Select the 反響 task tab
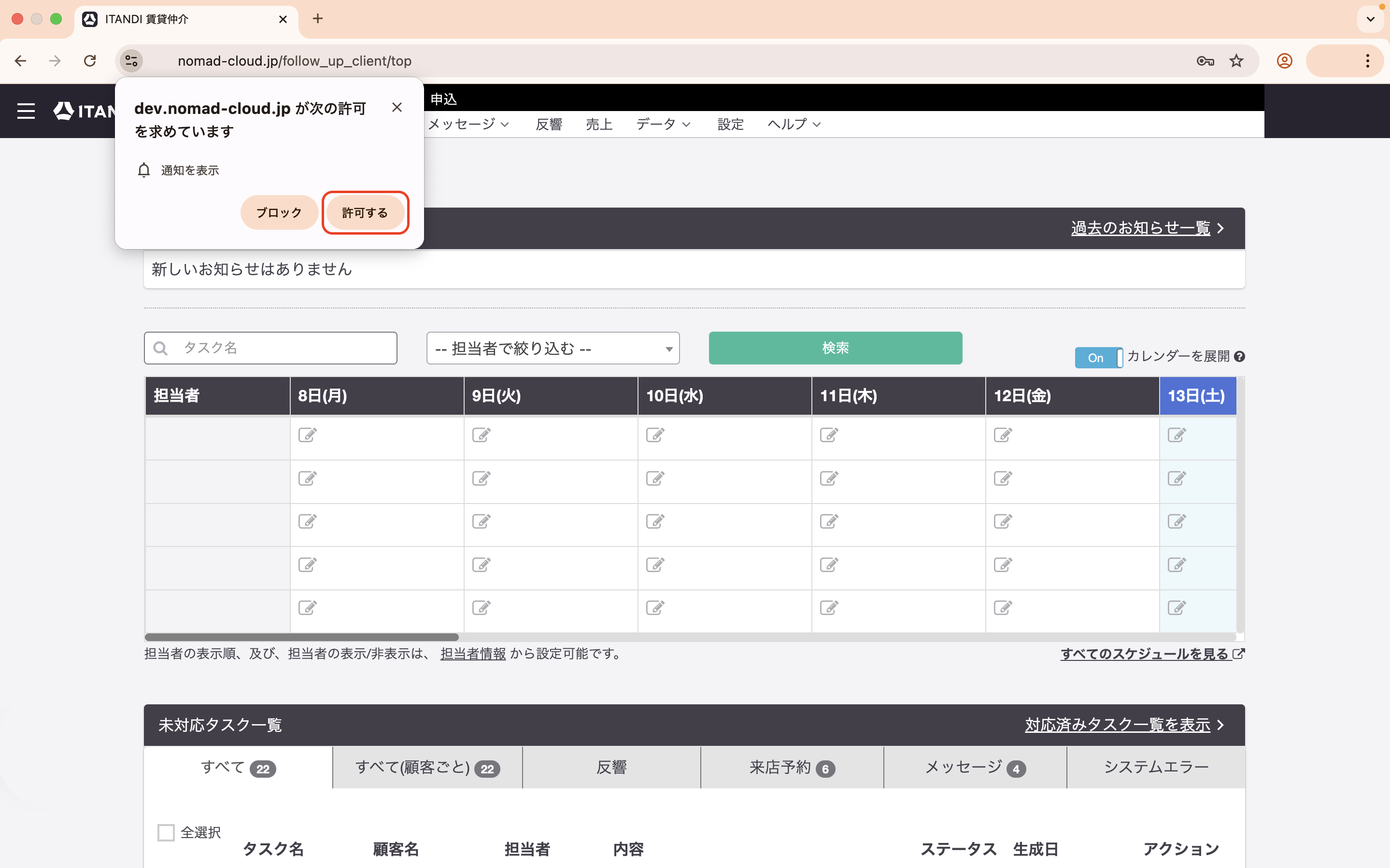This screenshot has width=1390, height=868. pos(611,768)
